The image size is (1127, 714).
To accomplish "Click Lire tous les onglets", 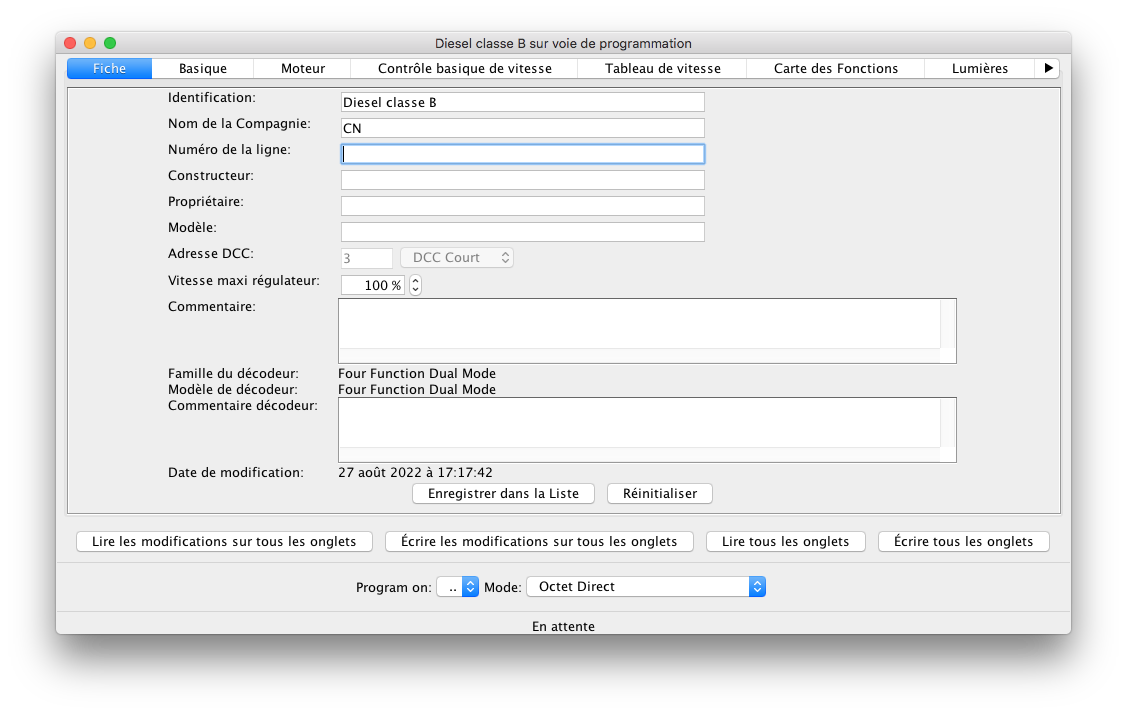I will point(785,542).
